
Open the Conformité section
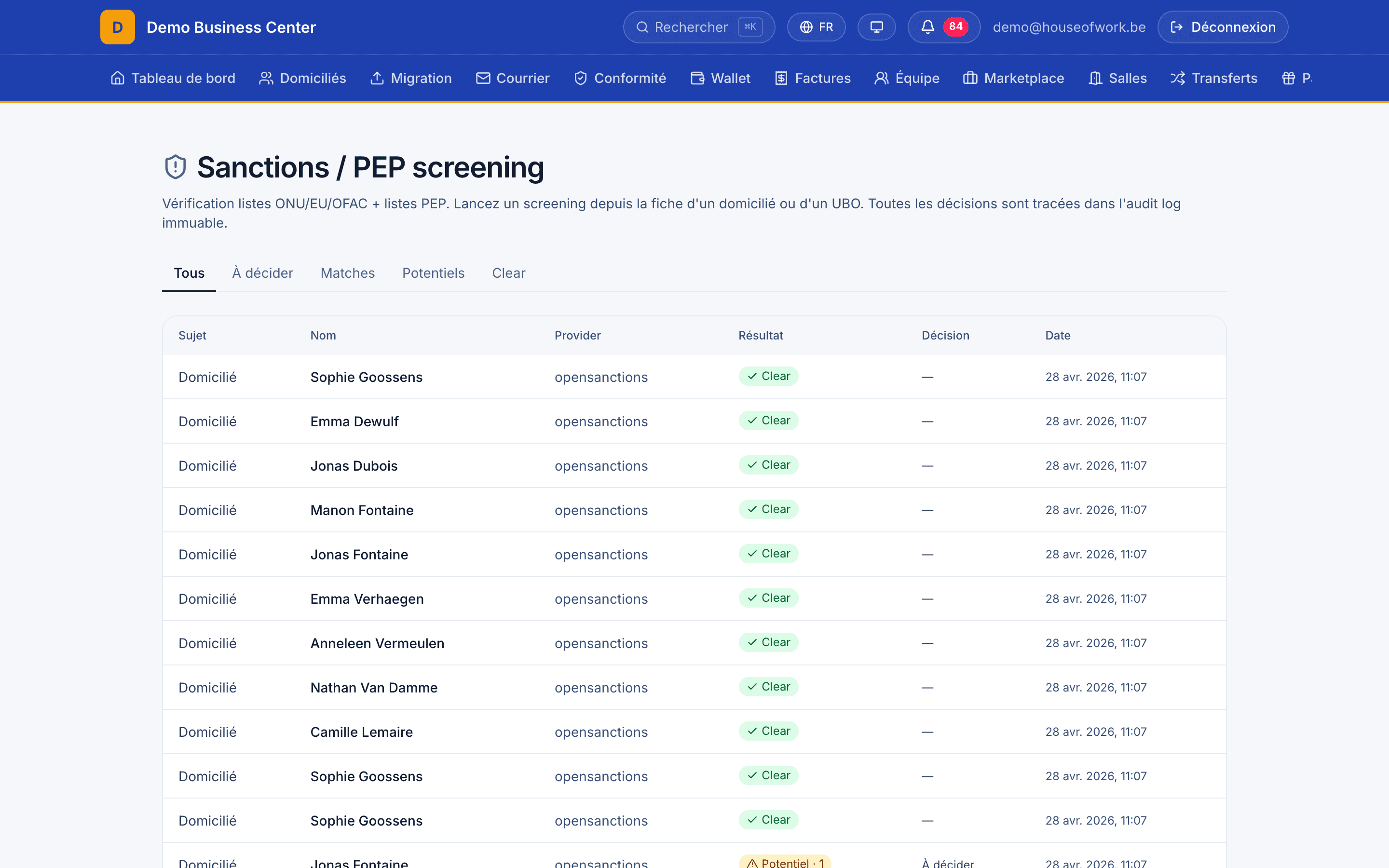(620, 78)
